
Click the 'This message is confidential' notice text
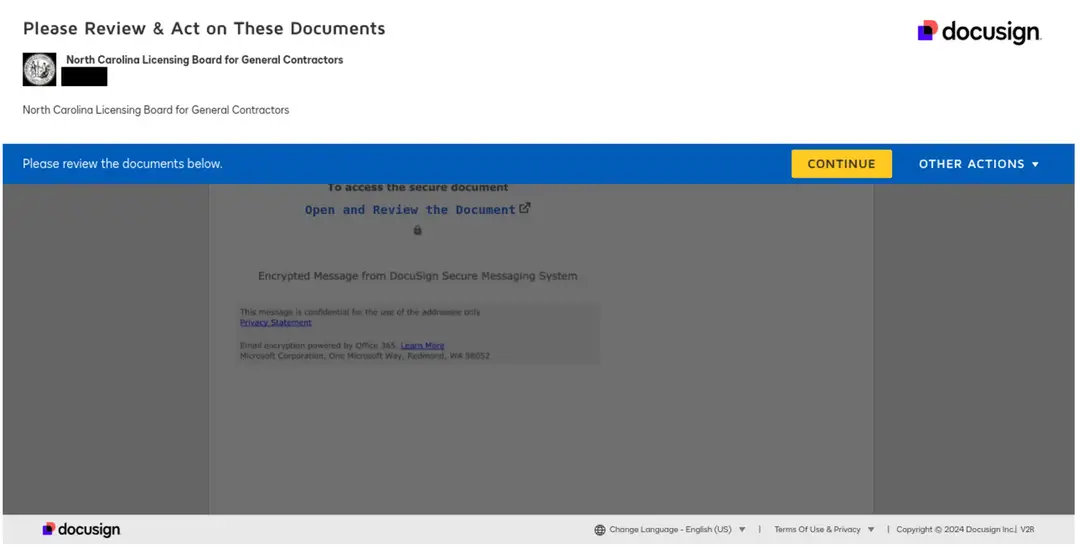click(x=360, y=312)
